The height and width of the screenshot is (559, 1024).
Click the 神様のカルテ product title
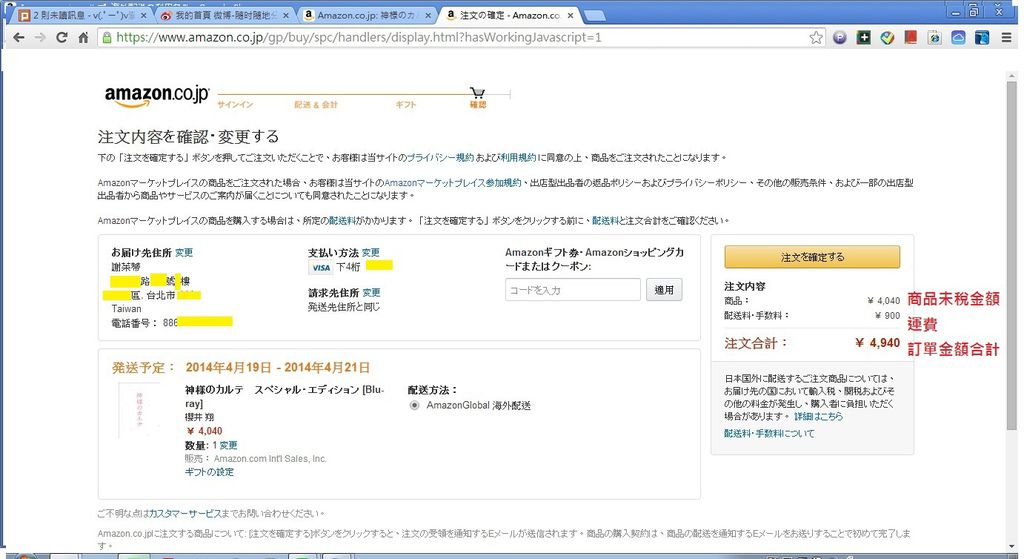click(285, 396)
